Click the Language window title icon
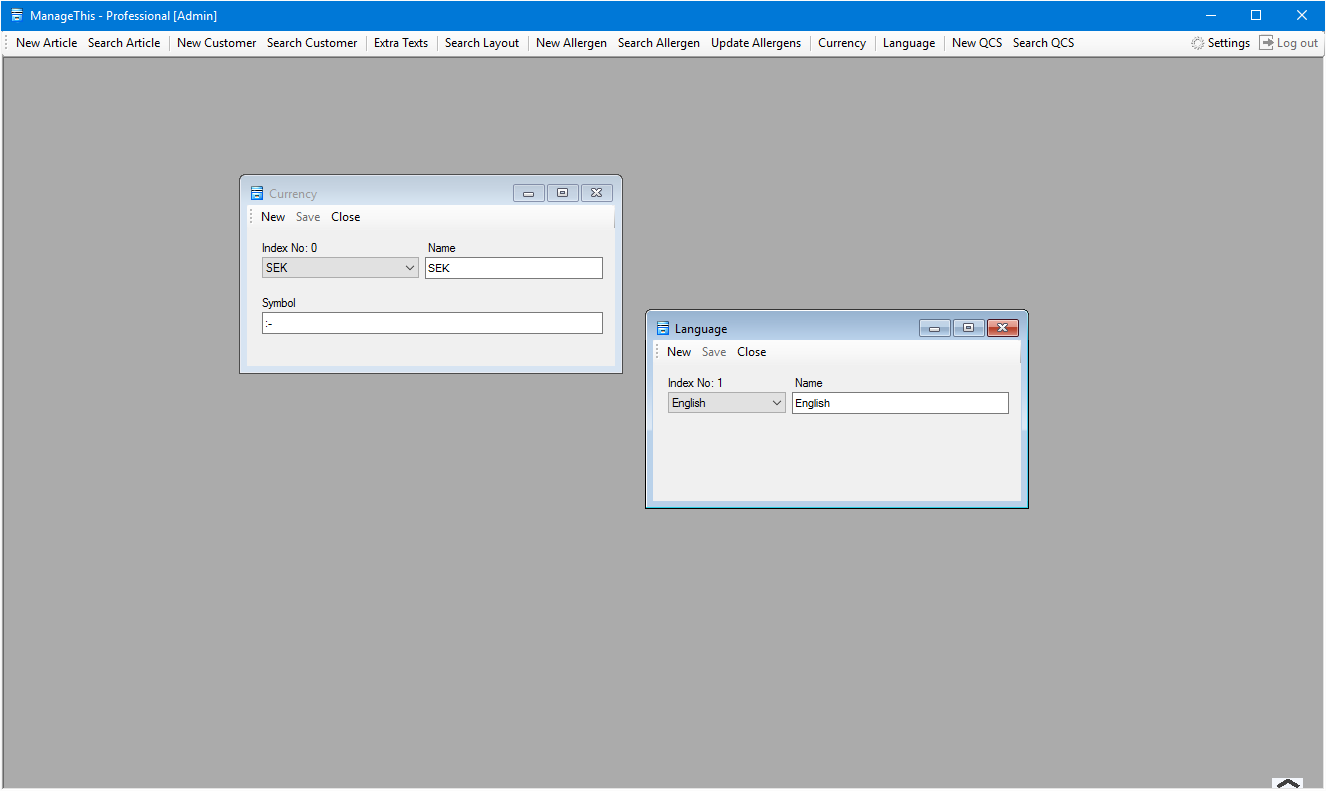This screenshot has height=791, width=1326. pyautogui.click(x=662, y=329)
